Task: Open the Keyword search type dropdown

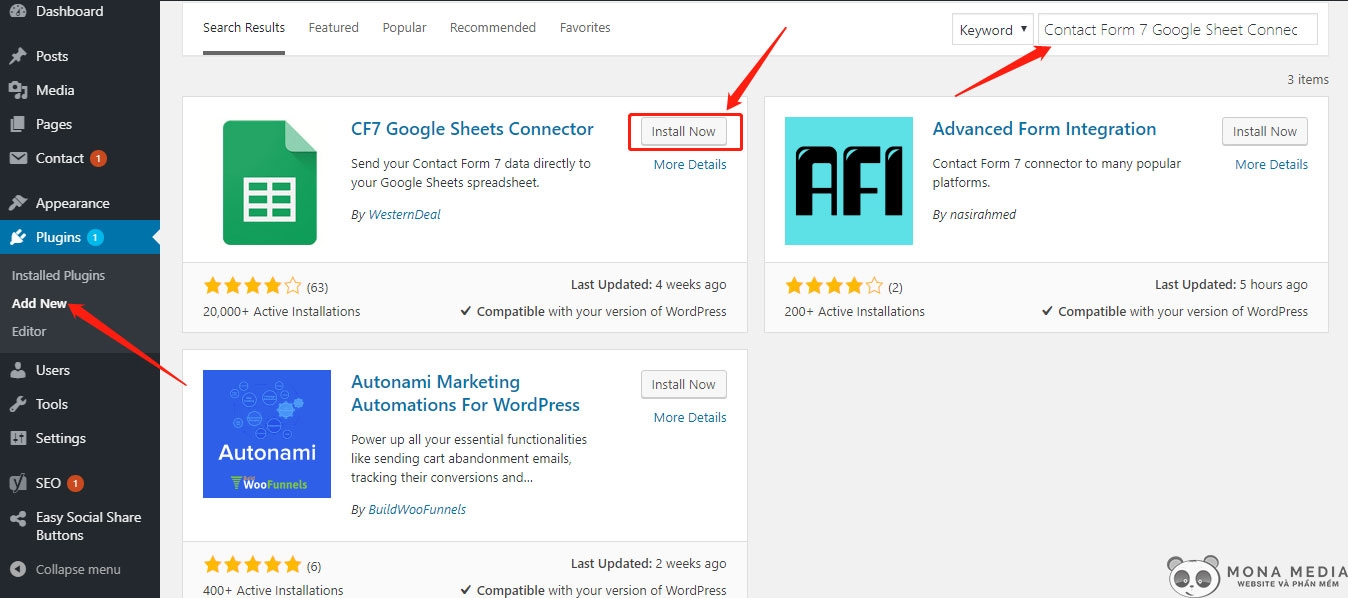Action: pyautogui.click(x=993, y=30)
